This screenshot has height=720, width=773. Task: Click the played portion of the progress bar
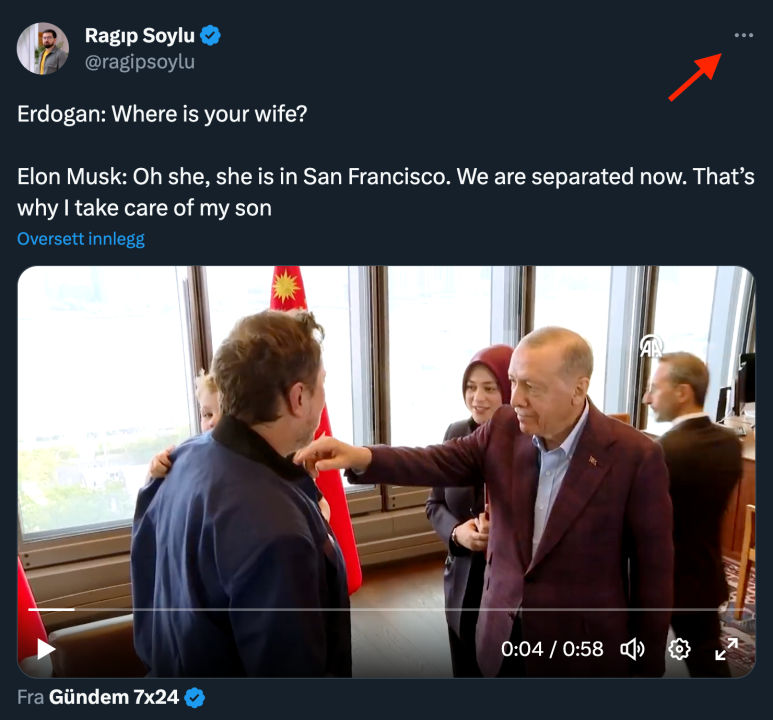(x=50, y=609)
